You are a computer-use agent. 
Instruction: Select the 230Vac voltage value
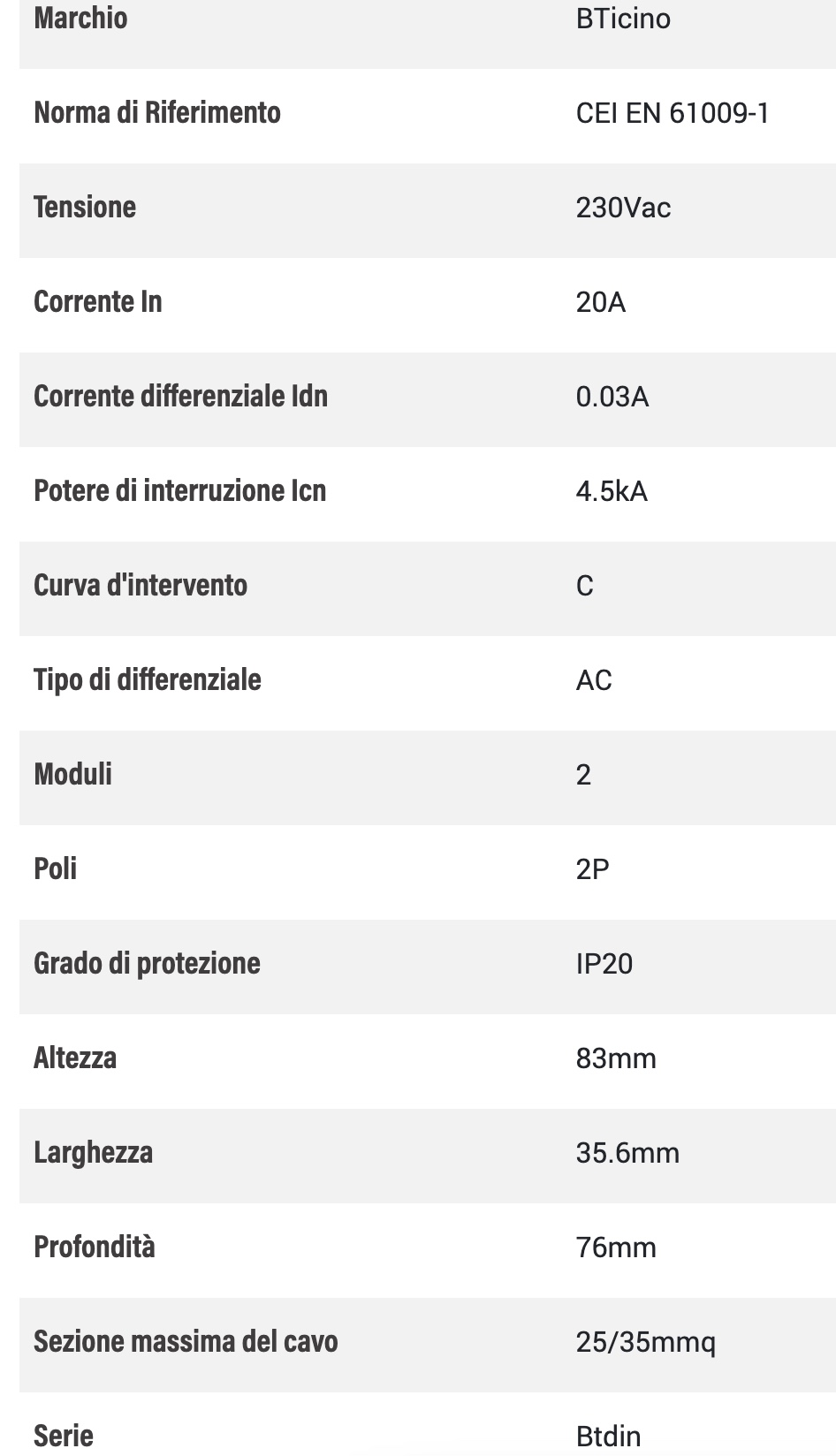[623, 208]
